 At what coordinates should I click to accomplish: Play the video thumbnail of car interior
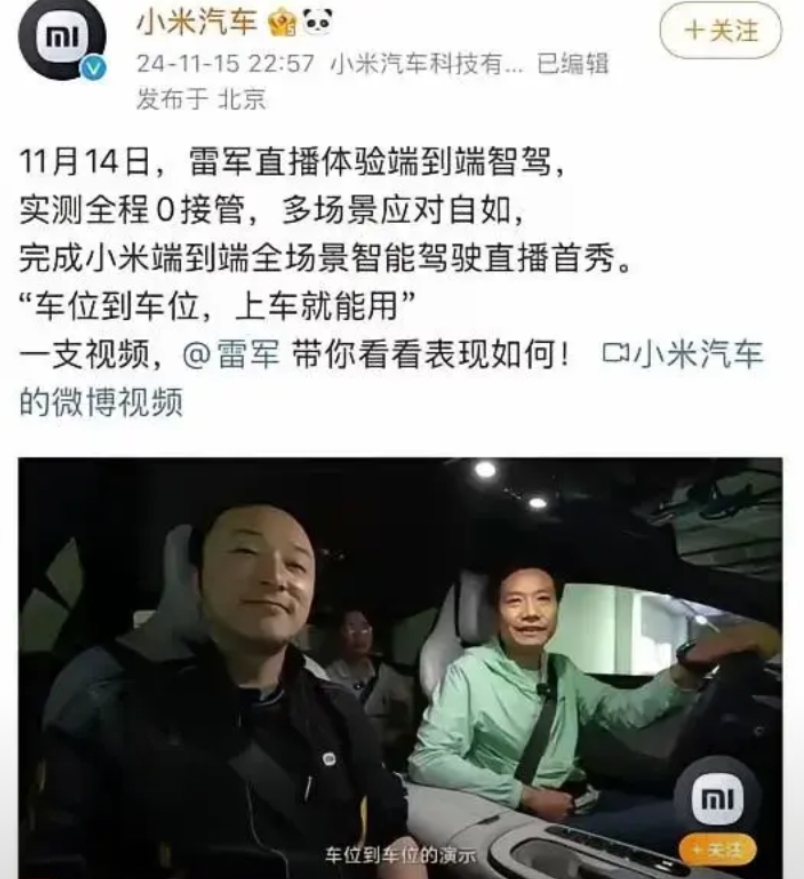[400, 668]
